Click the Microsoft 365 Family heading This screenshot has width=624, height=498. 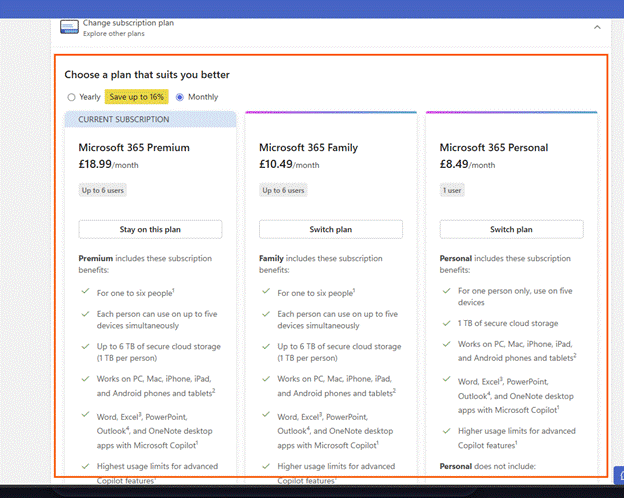308,148
